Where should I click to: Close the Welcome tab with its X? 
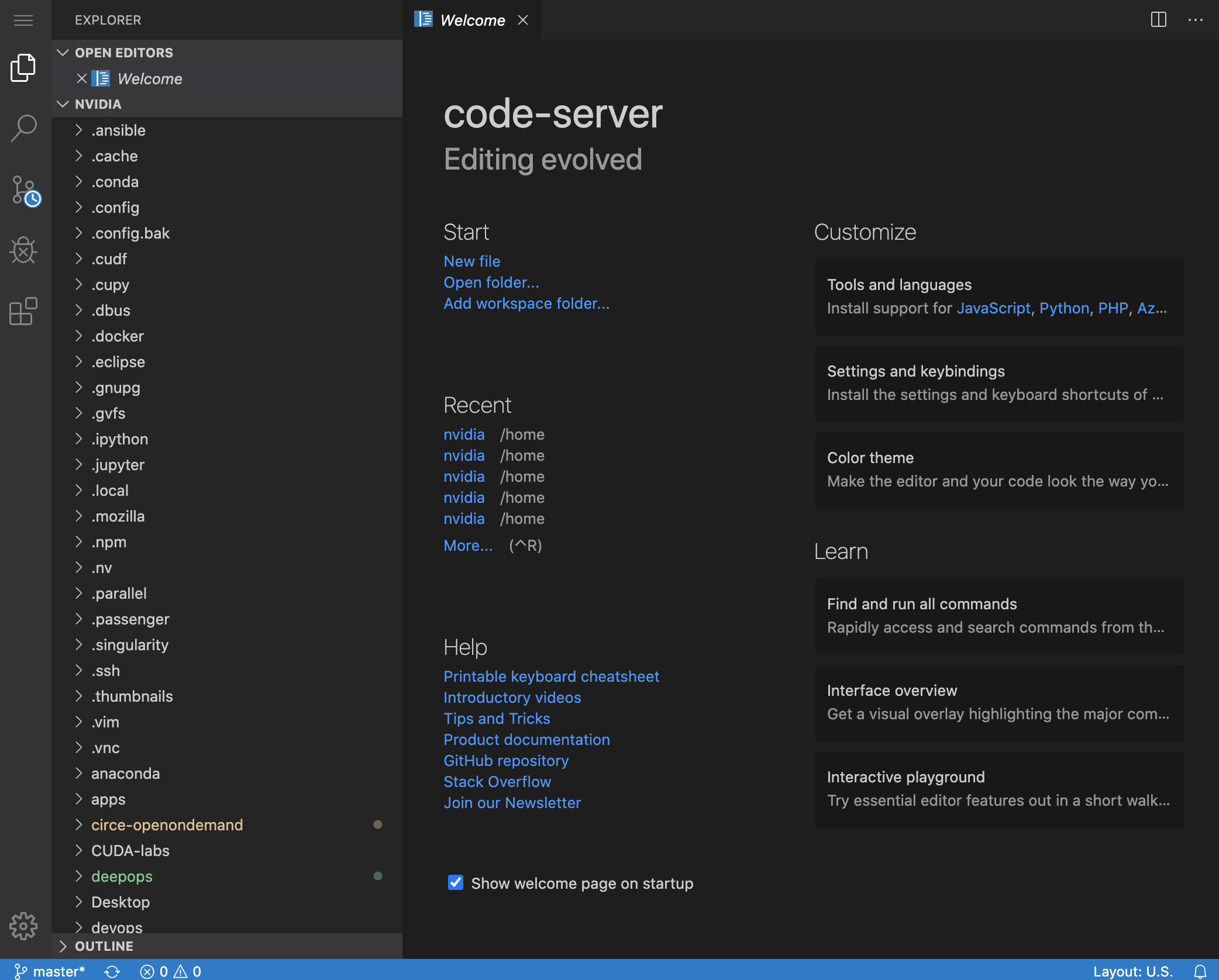click(523, 20)
